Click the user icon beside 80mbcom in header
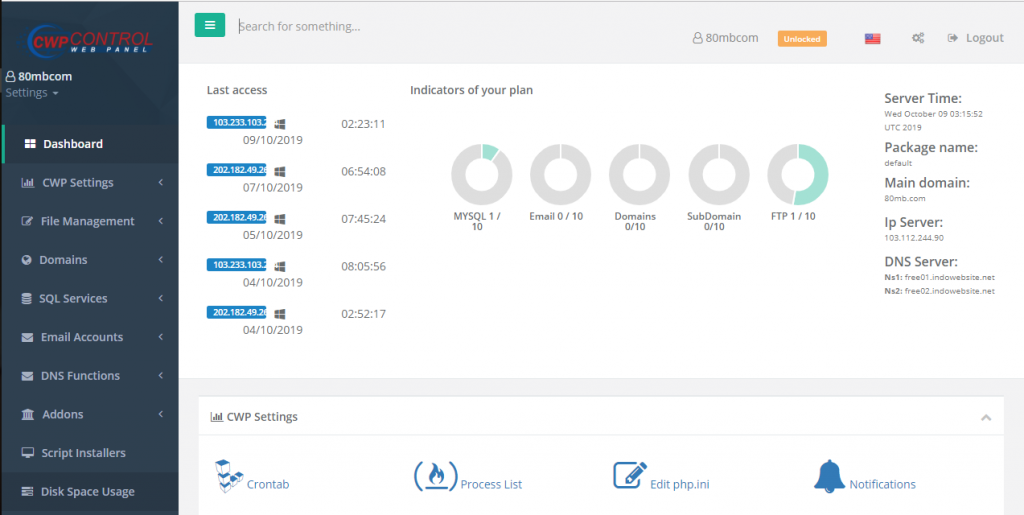Viewport: 1024px width, 515px height. click(x=698, y=38)
